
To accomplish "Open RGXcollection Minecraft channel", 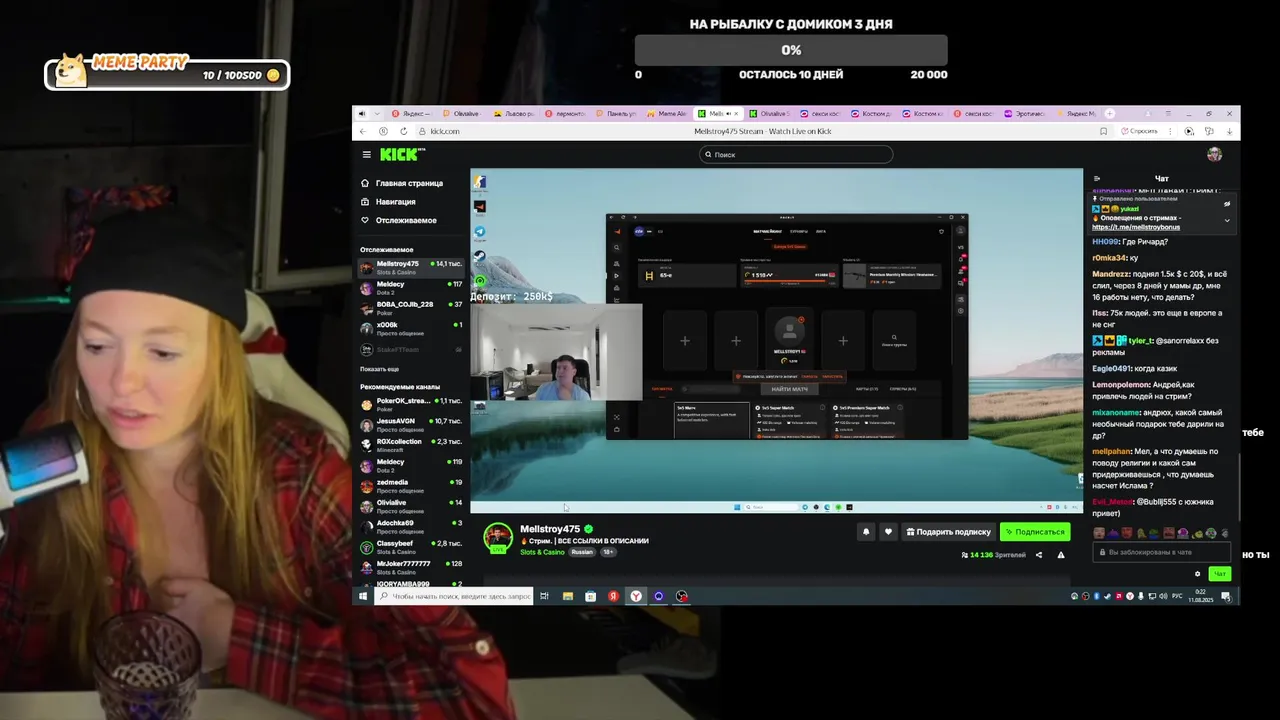I will point(412,445).
